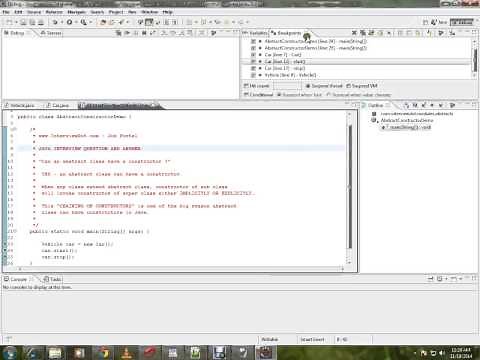Enable the Hit count checkbox
The image size is (480, 360).
pos(246,86)
